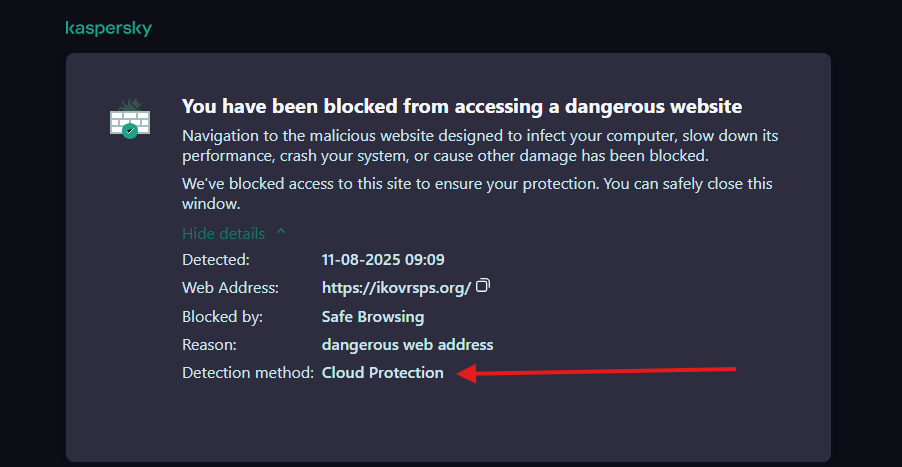Click the red arrow annotation

pyautogui.click(x=597, y=372)
